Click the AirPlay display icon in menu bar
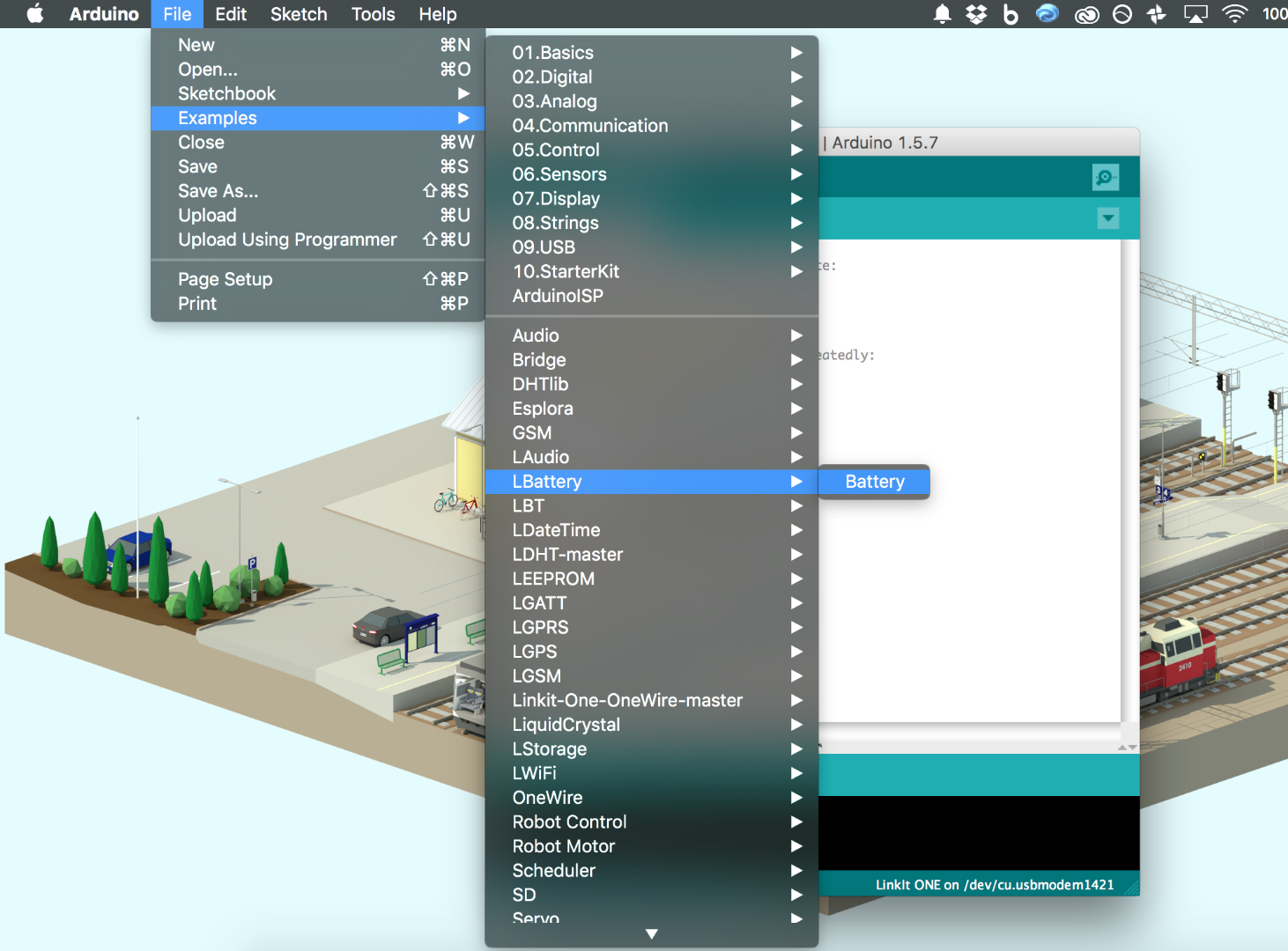 point(1195,14)
